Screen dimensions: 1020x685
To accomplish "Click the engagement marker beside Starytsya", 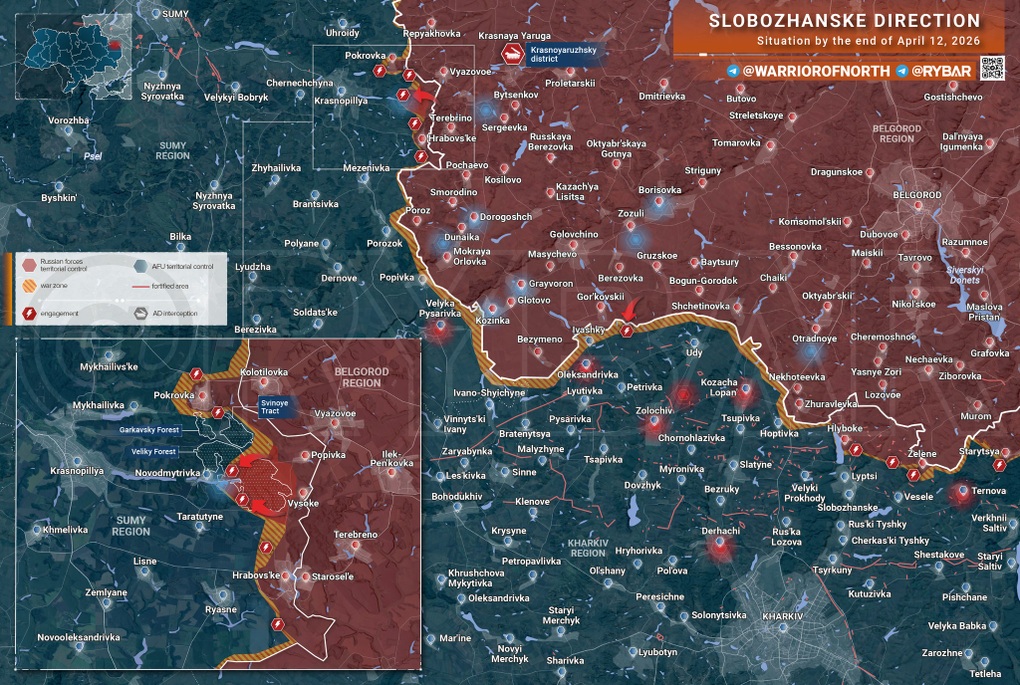I will click(x=1000, y=465).
